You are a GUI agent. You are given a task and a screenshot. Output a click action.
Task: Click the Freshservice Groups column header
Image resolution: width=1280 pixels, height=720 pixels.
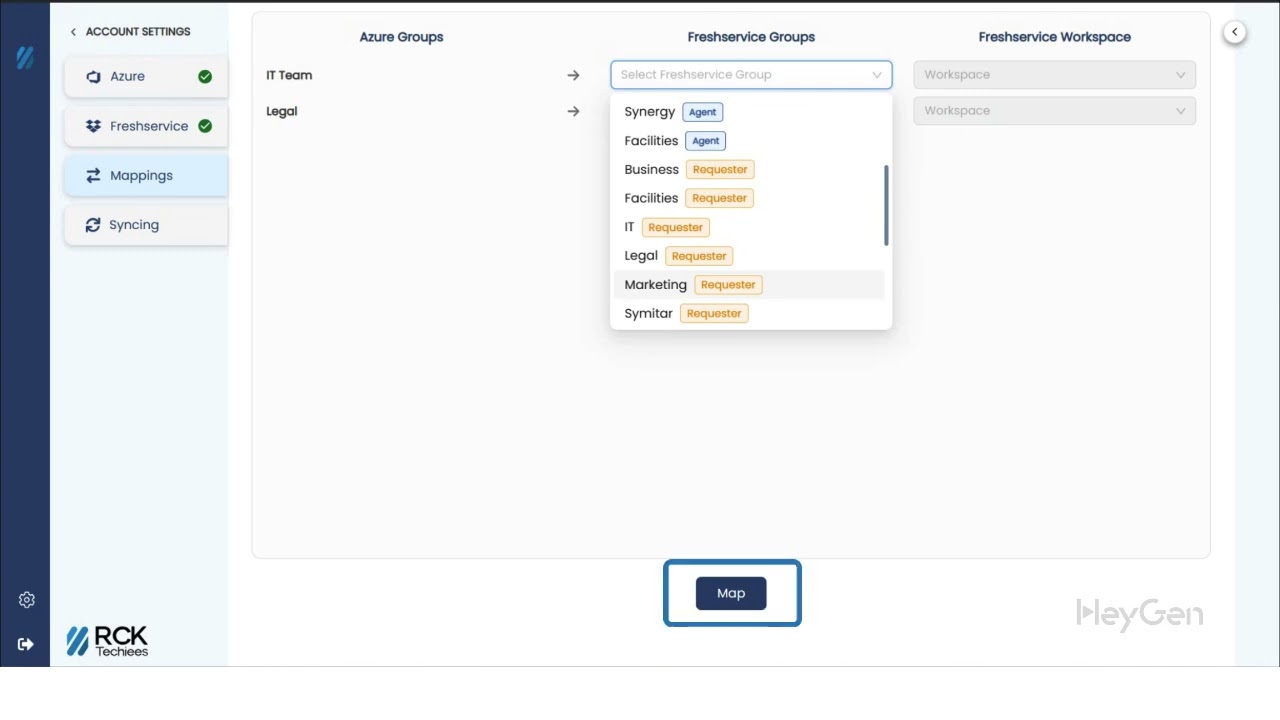point(751,37)
